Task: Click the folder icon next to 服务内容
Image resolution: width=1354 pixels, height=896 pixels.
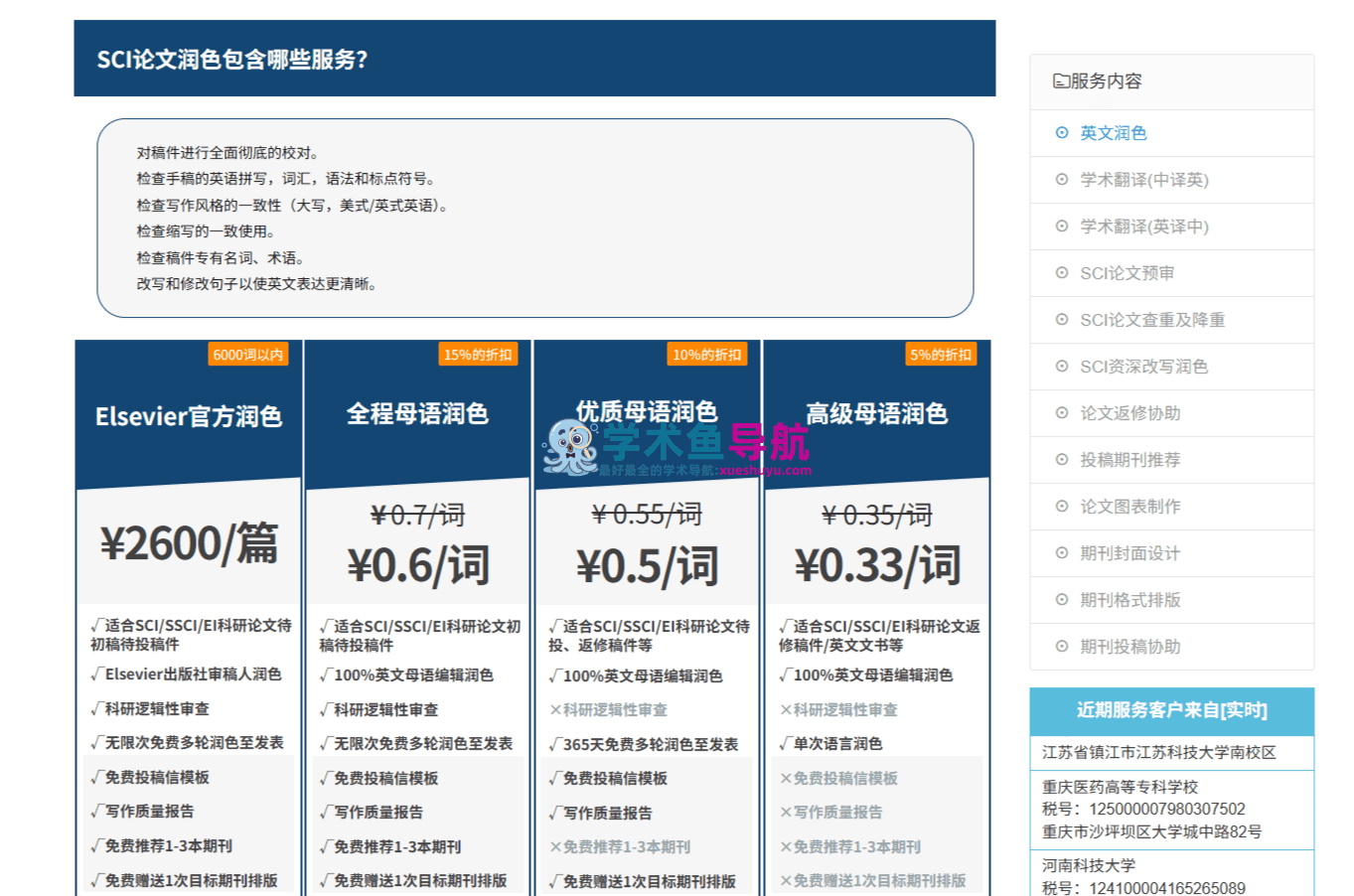Action: click(1061, 81)
